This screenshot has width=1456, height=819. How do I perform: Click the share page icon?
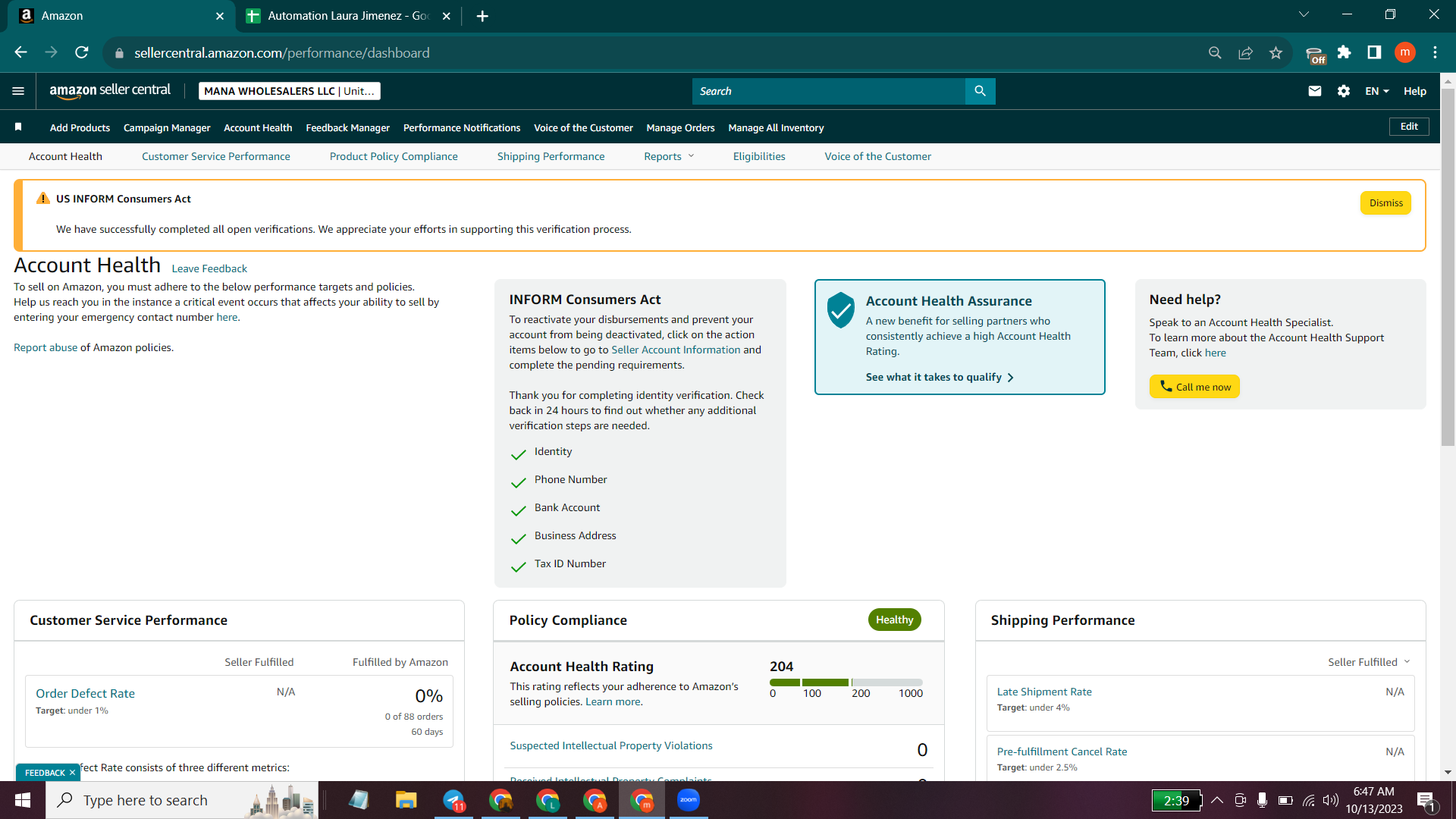click(1245, 52)
